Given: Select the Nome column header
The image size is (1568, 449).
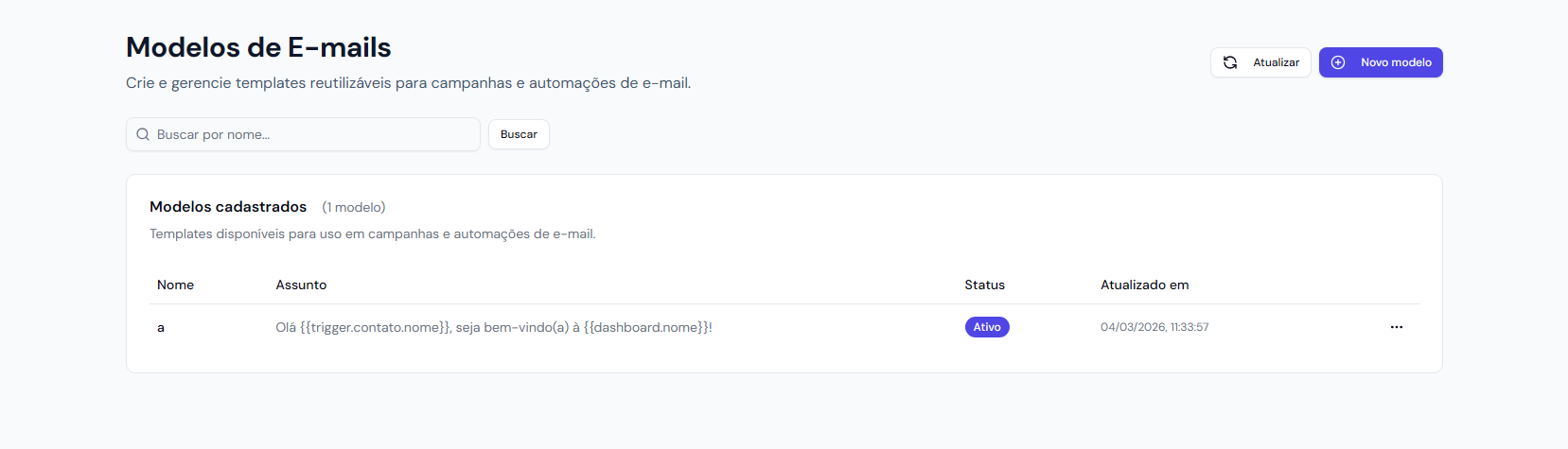Looking at the screenshot, I should tap(175, 285).
